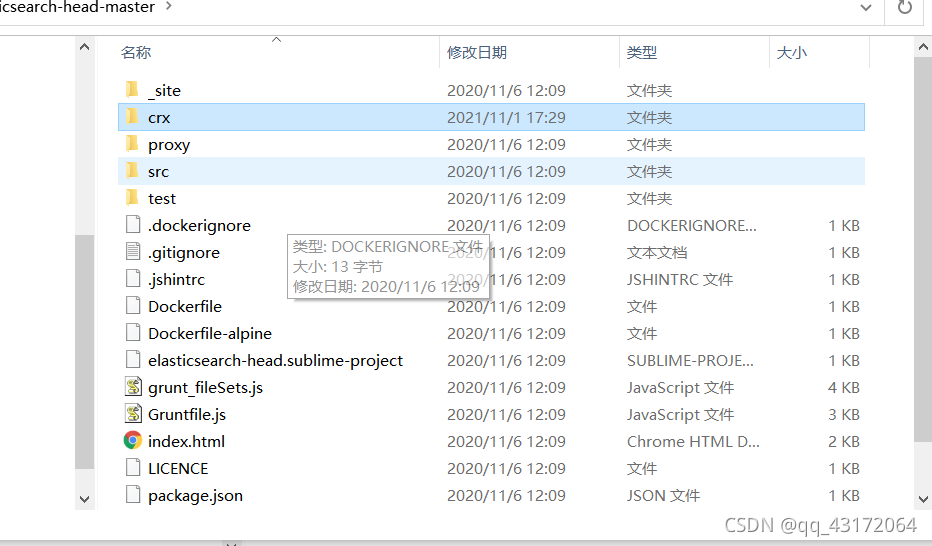Select the index.html file name

click(x=186, y=441)
